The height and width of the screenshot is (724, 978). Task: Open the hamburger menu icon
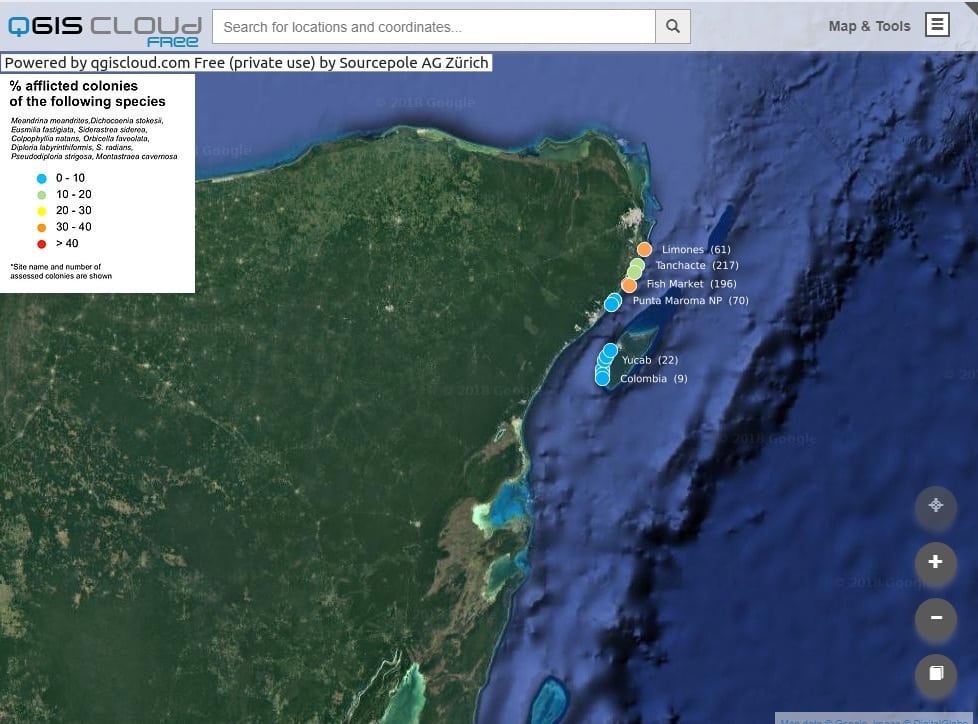[x=937, y=25]
